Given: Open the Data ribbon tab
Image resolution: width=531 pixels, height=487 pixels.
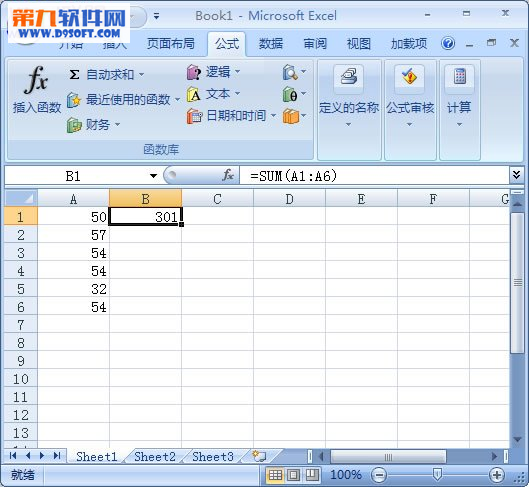Looking at the screenshot, I should [x=271, y=44].
